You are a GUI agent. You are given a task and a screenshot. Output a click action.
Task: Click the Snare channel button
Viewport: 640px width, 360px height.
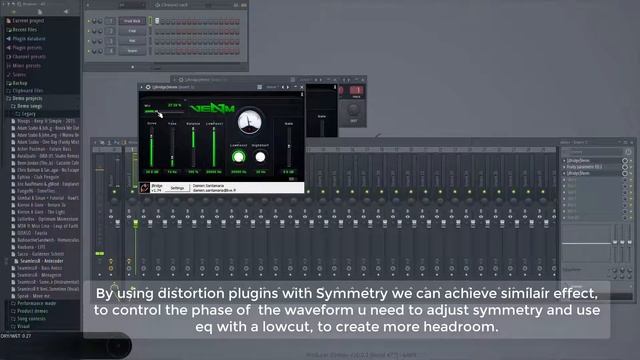pyautogui.click(x=132, y=51)
